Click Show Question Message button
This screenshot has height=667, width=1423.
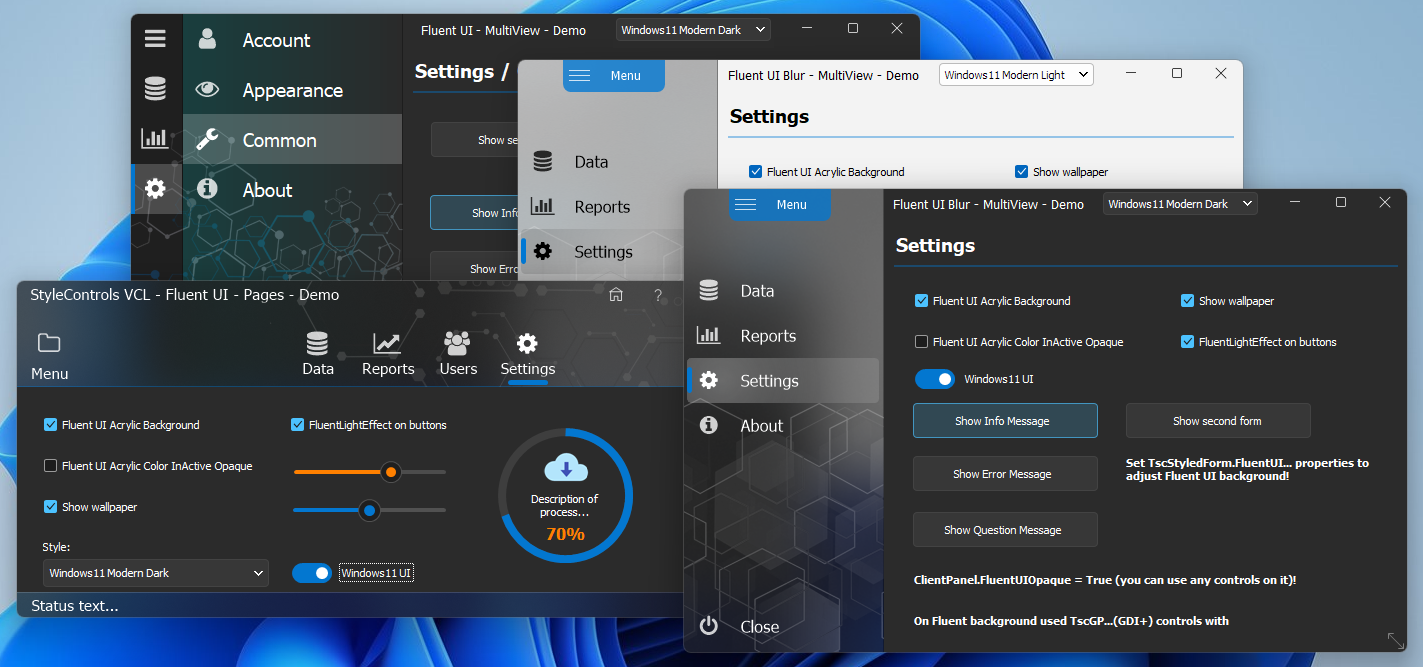tap(1005, 530)
